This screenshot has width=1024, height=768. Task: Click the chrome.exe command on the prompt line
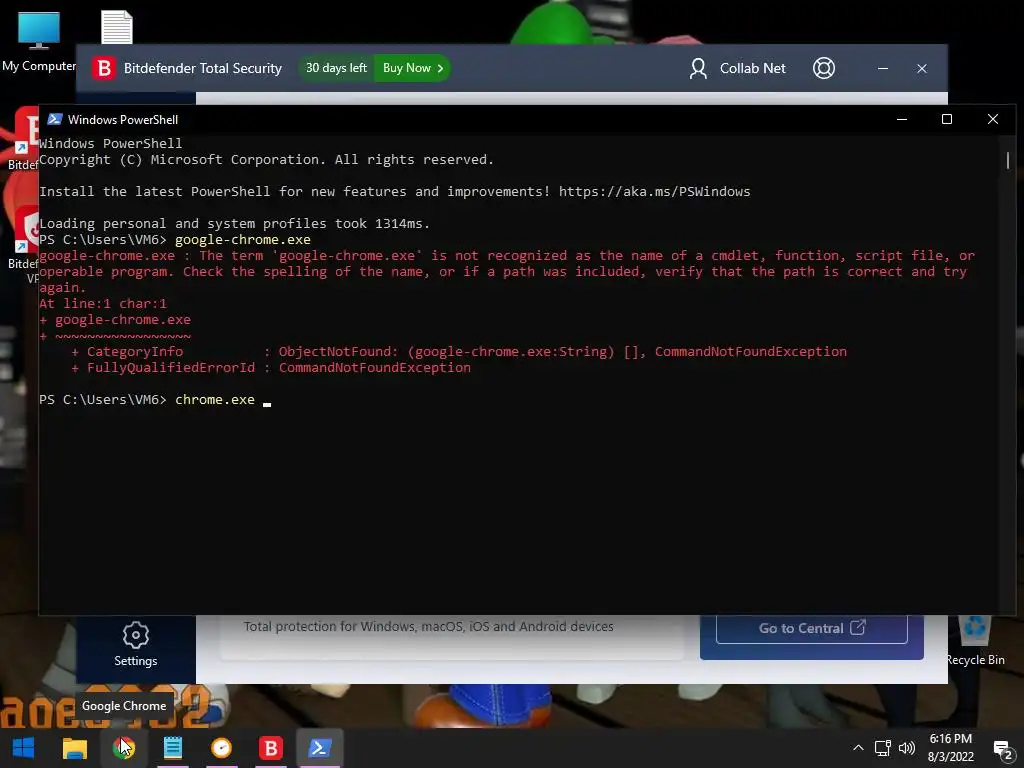click(x=215, y=400)
